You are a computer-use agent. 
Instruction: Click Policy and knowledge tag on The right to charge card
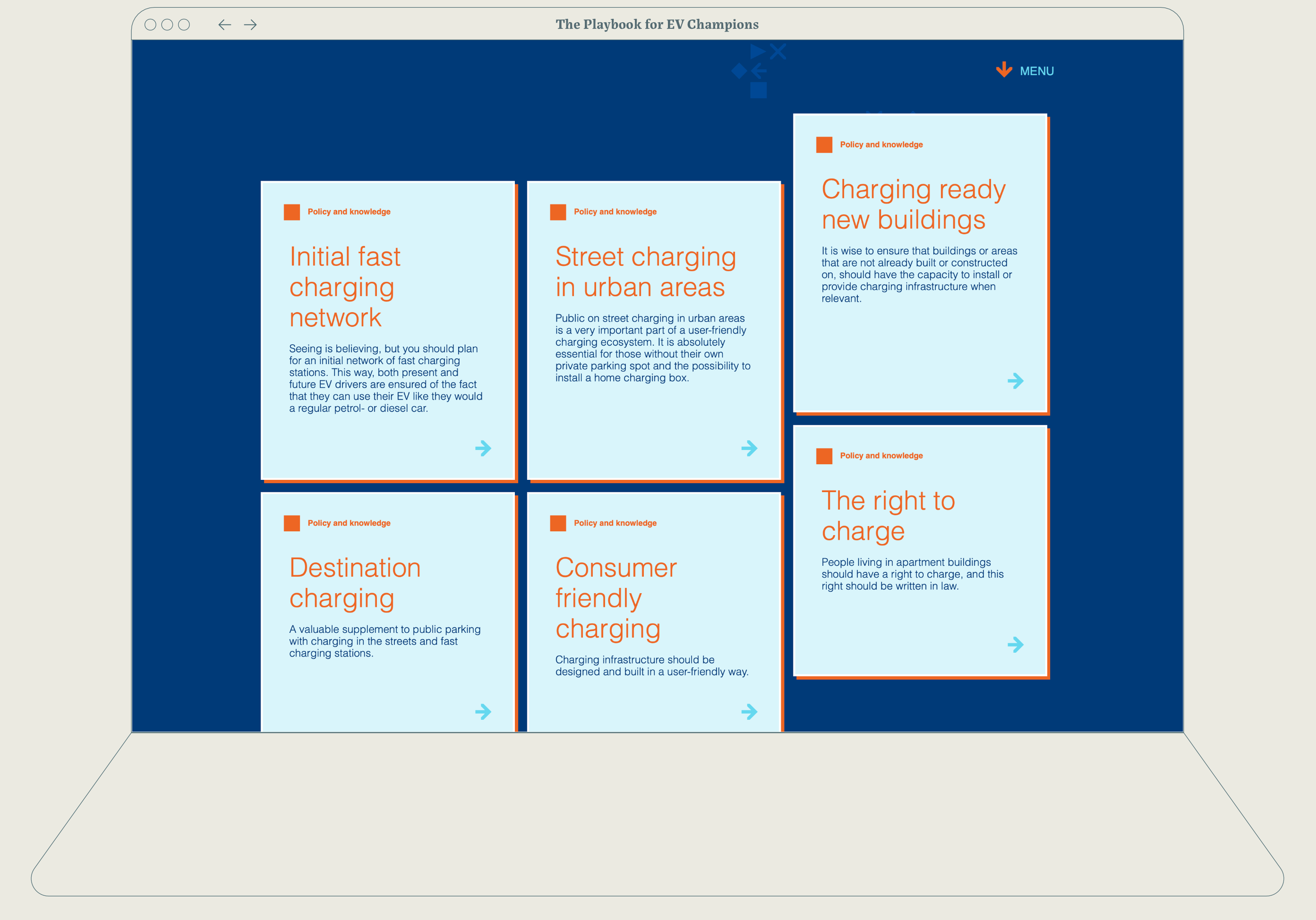coord(882,456)
